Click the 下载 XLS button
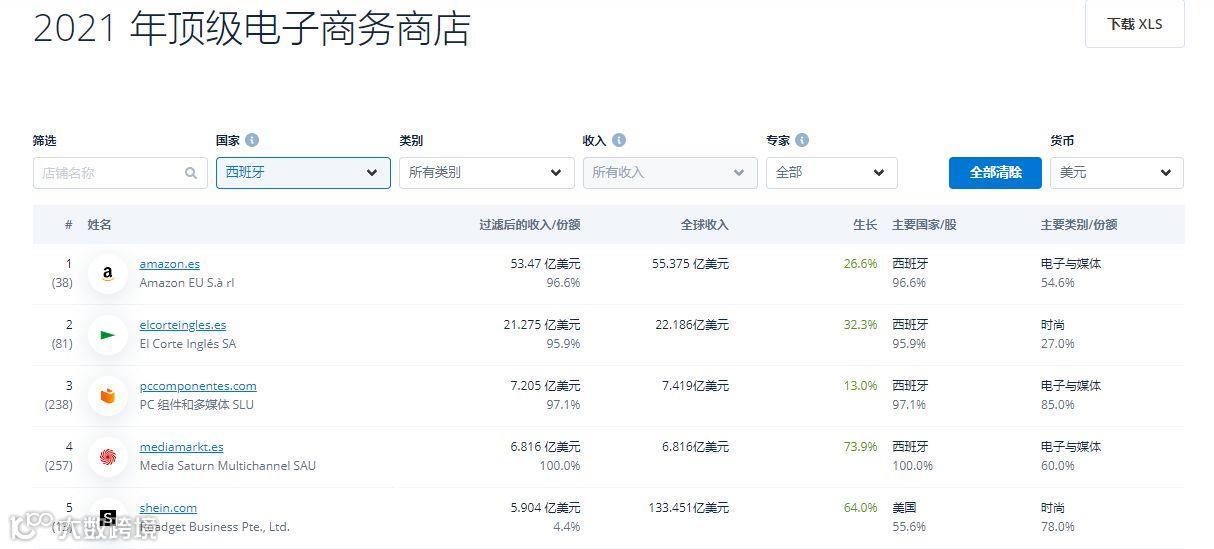 coord(1135,24)
